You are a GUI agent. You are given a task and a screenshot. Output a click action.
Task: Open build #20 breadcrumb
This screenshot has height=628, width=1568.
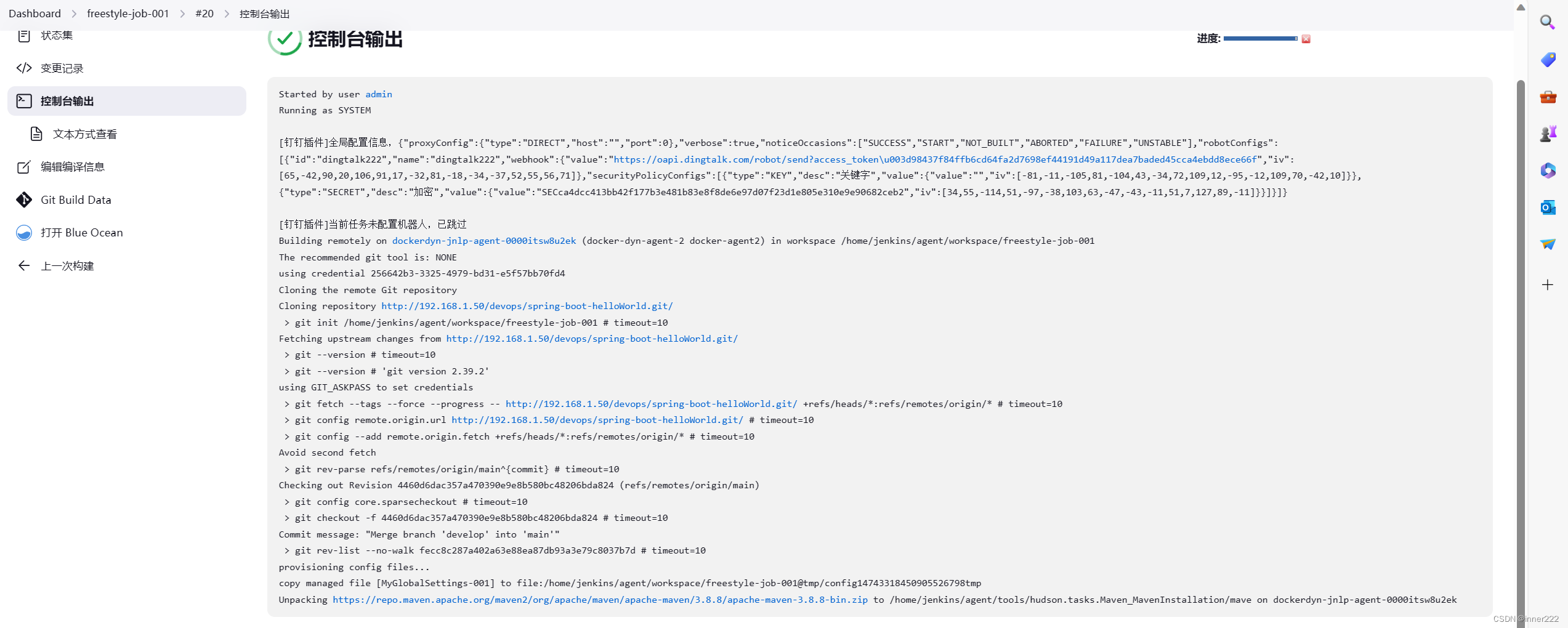click(204, 14)
